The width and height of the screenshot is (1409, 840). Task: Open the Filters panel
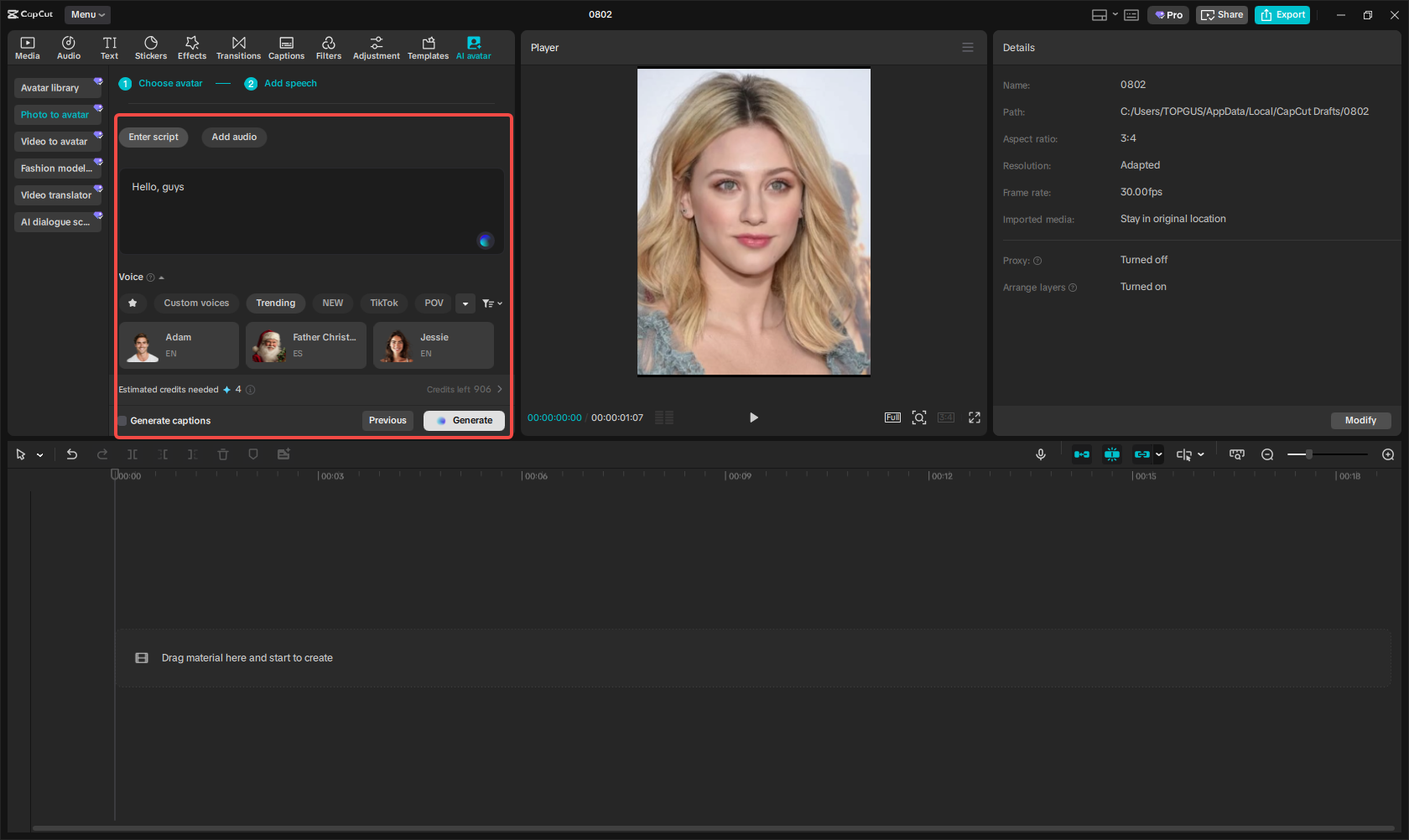[x=329, y=47]
